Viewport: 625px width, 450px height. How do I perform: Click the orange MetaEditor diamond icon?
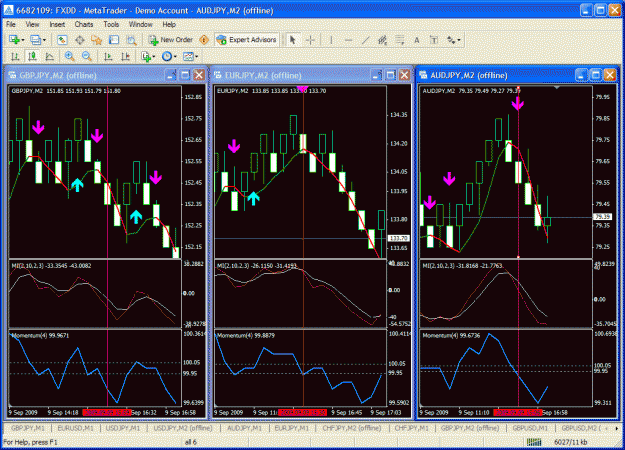click(x=204, y=40)
